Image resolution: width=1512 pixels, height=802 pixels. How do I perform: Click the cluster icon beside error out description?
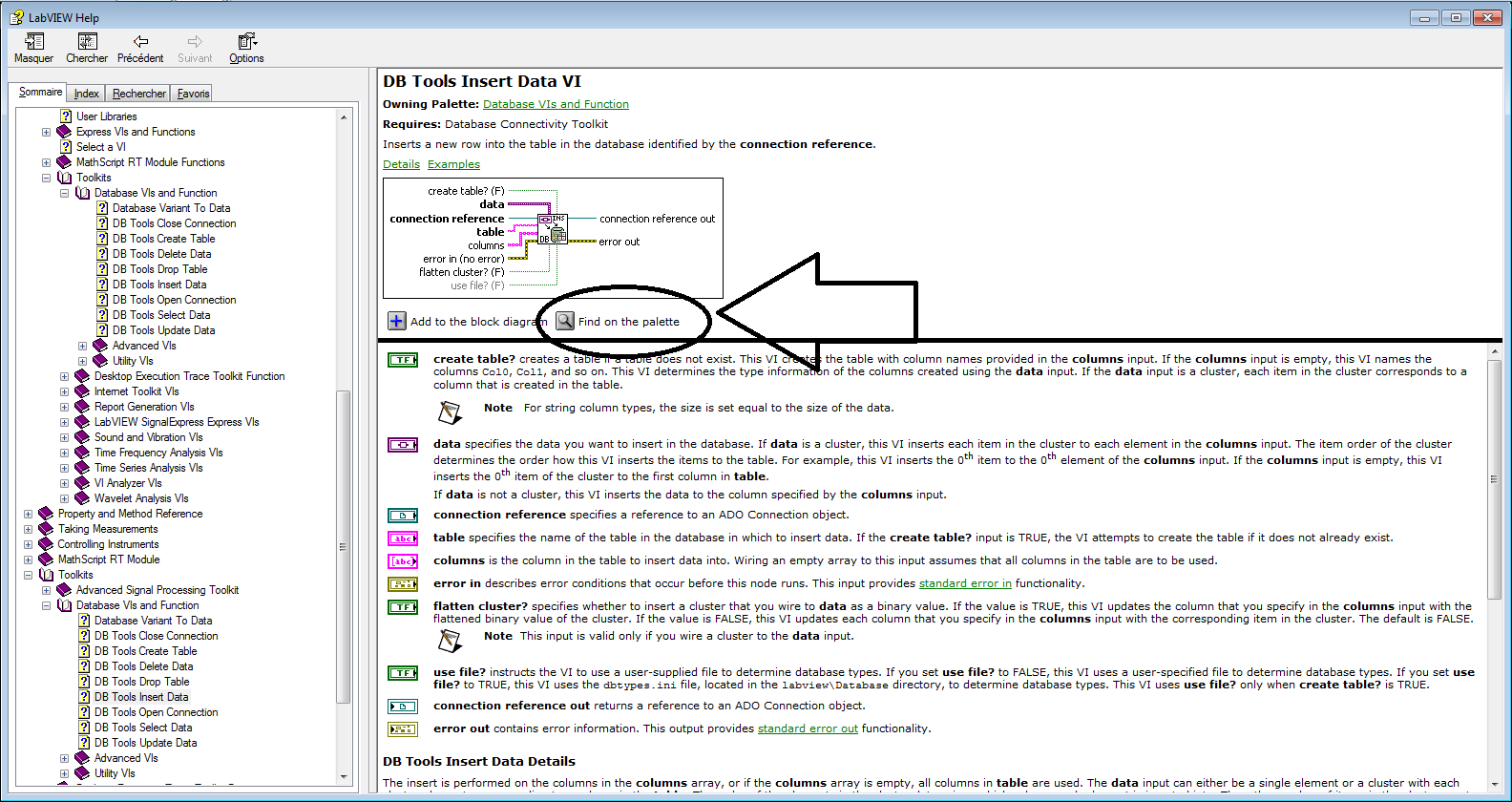(403, 729)
